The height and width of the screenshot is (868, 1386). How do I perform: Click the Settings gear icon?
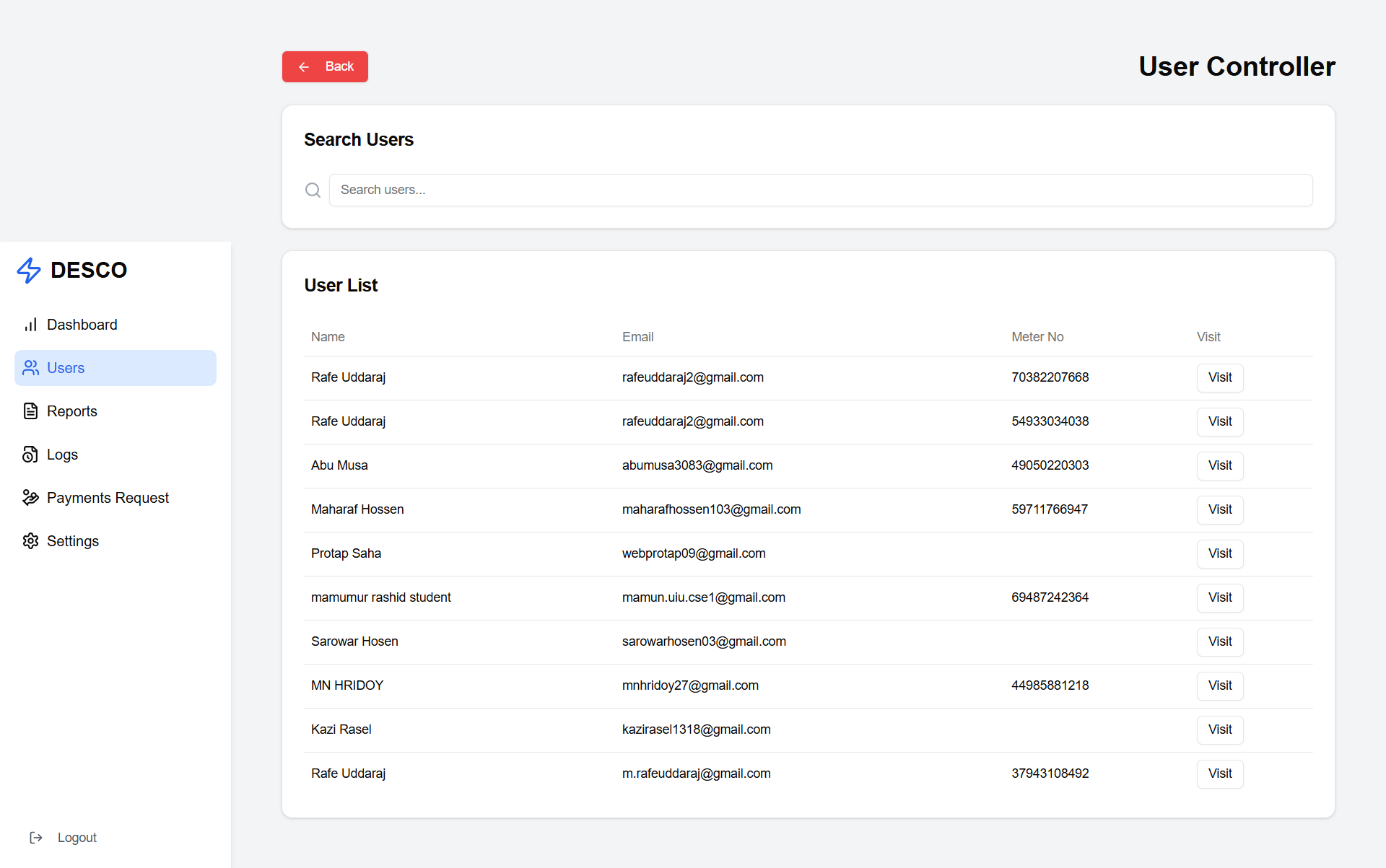click(30, 541)
